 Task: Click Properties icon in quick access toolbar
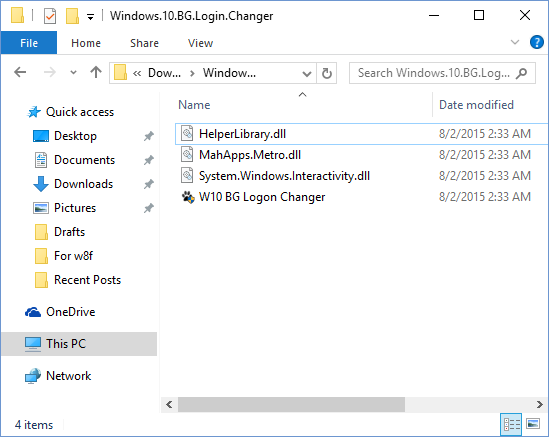50,16
